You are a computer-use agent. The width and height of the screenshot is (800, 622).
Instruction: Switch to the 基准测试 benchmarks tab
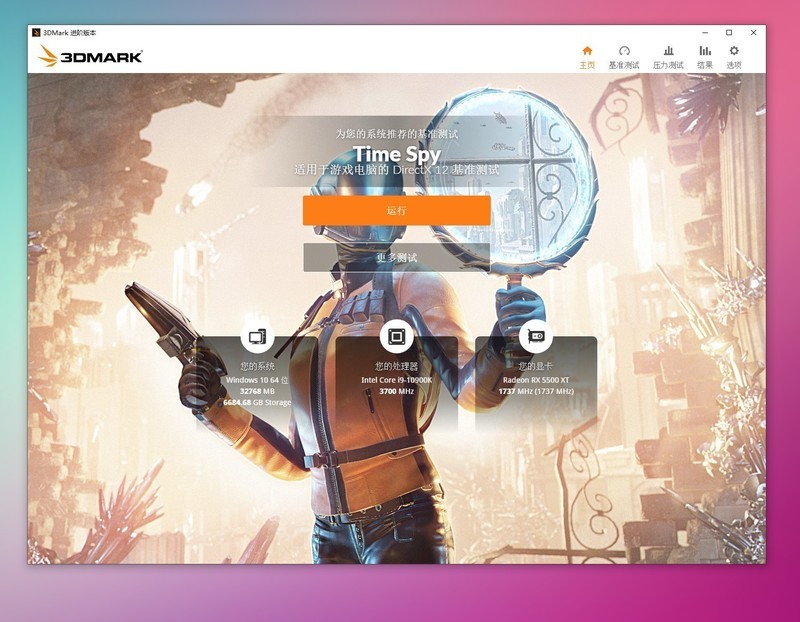pyautogui.click(x=623, y=57)
